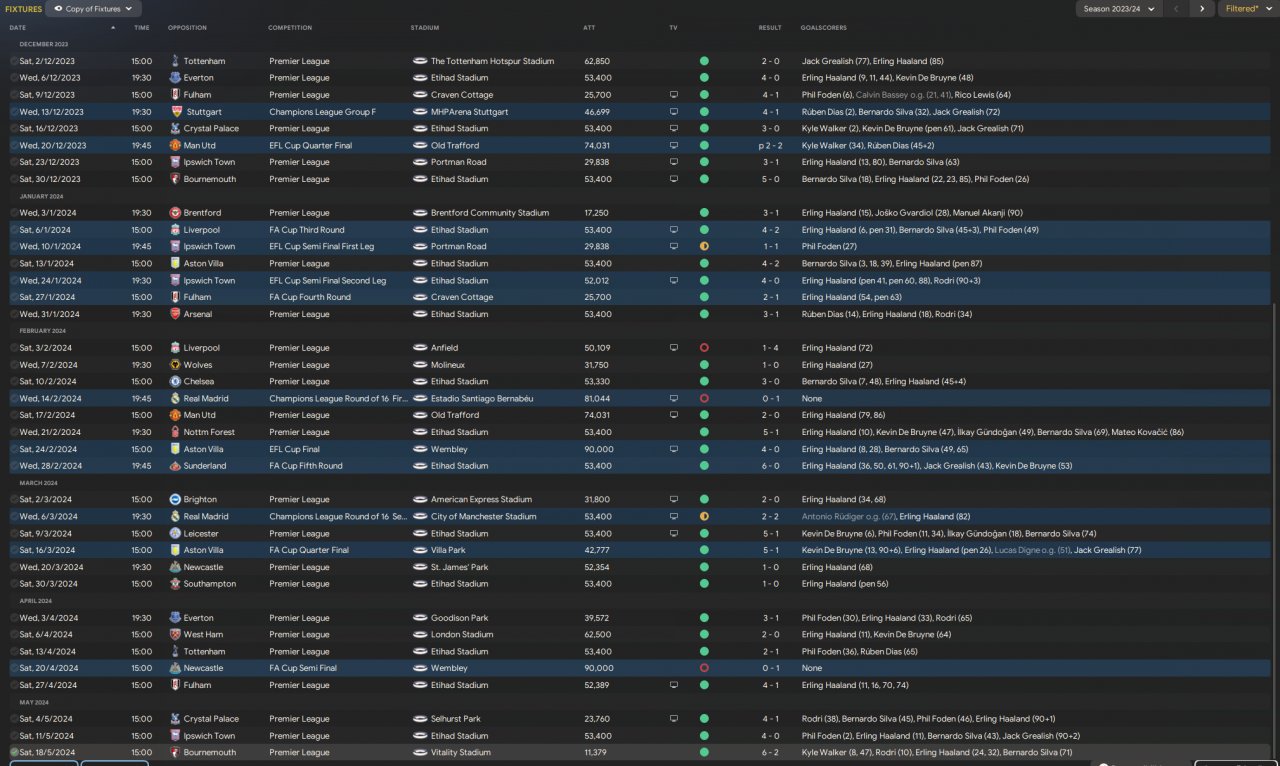Image resolution: width=1280 pixels, height=766 pixels.
Task: Tick the selector circle for Sat, 4/5/2024
Action: click(14, 719)
